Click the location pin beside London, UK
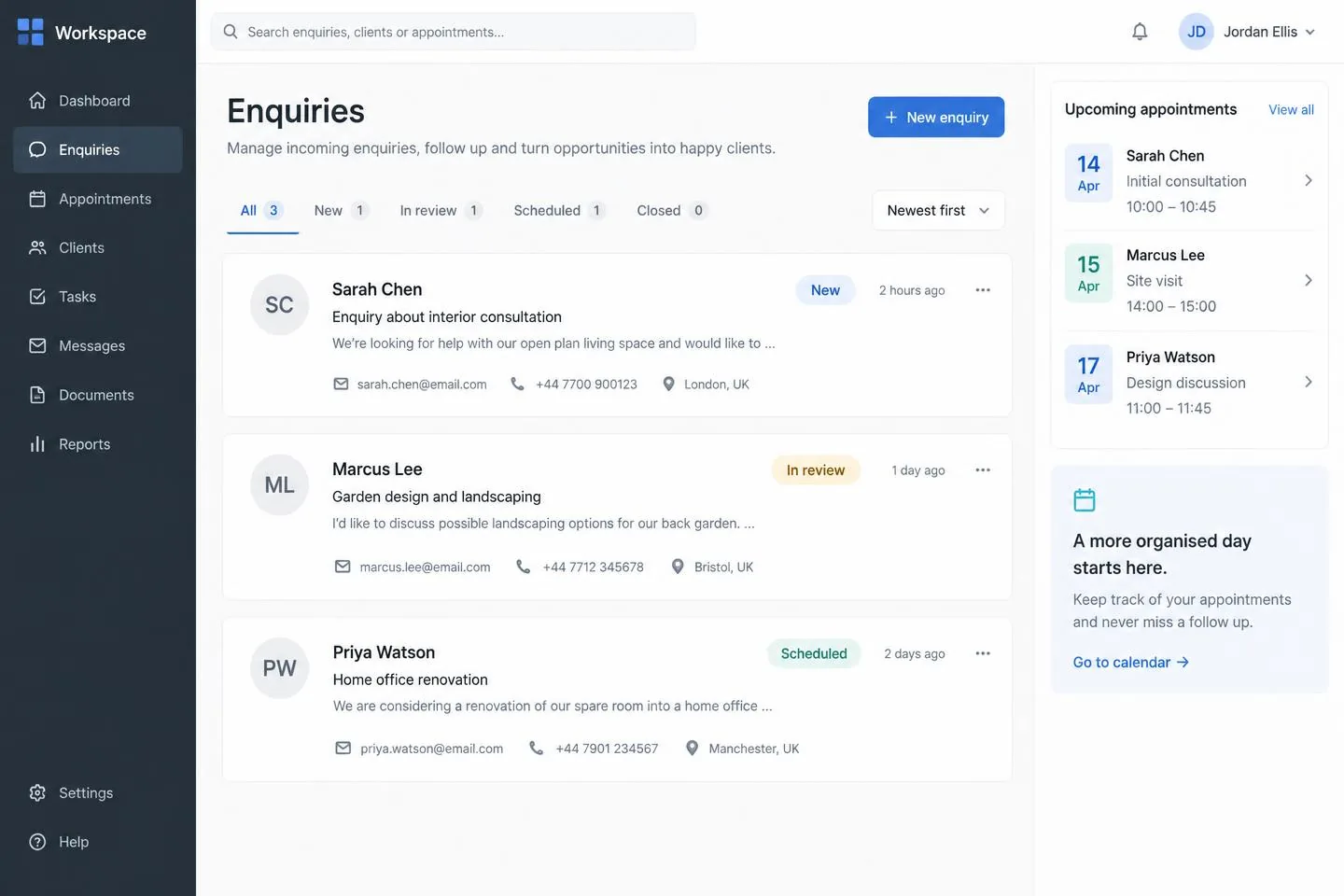This screenshot has width=1344, height=896. (668, 384)
